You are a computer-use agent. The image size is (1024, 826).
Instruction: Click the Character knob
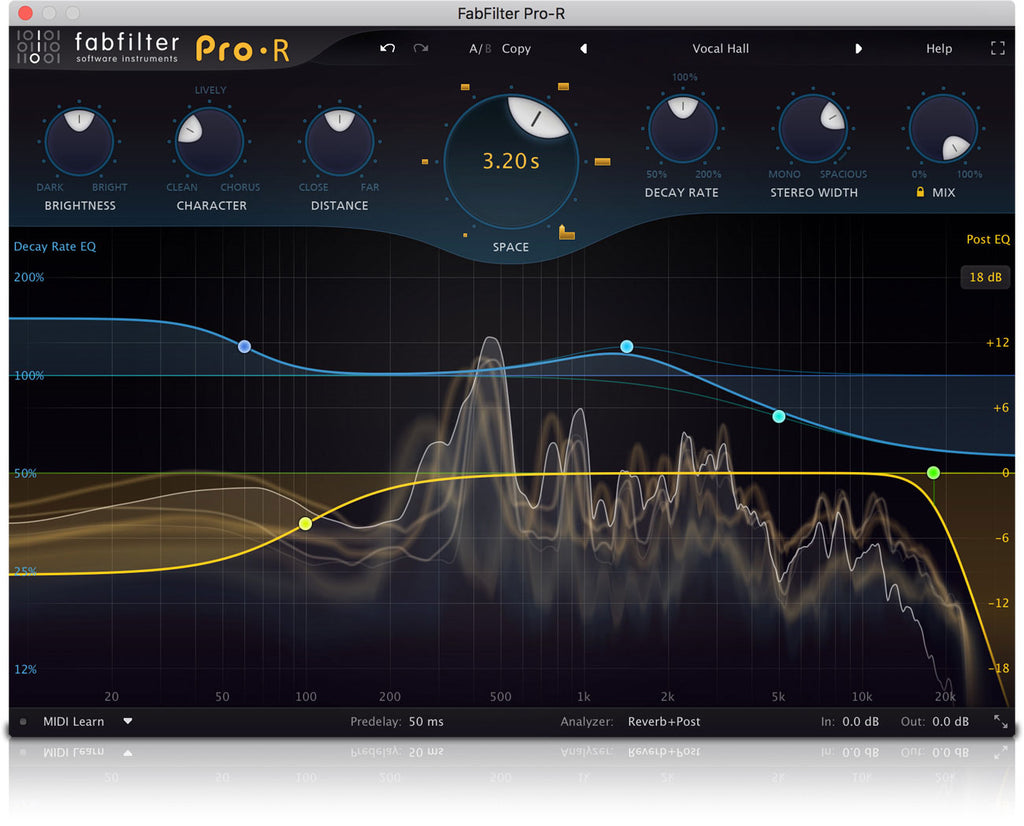click(210, 142)
